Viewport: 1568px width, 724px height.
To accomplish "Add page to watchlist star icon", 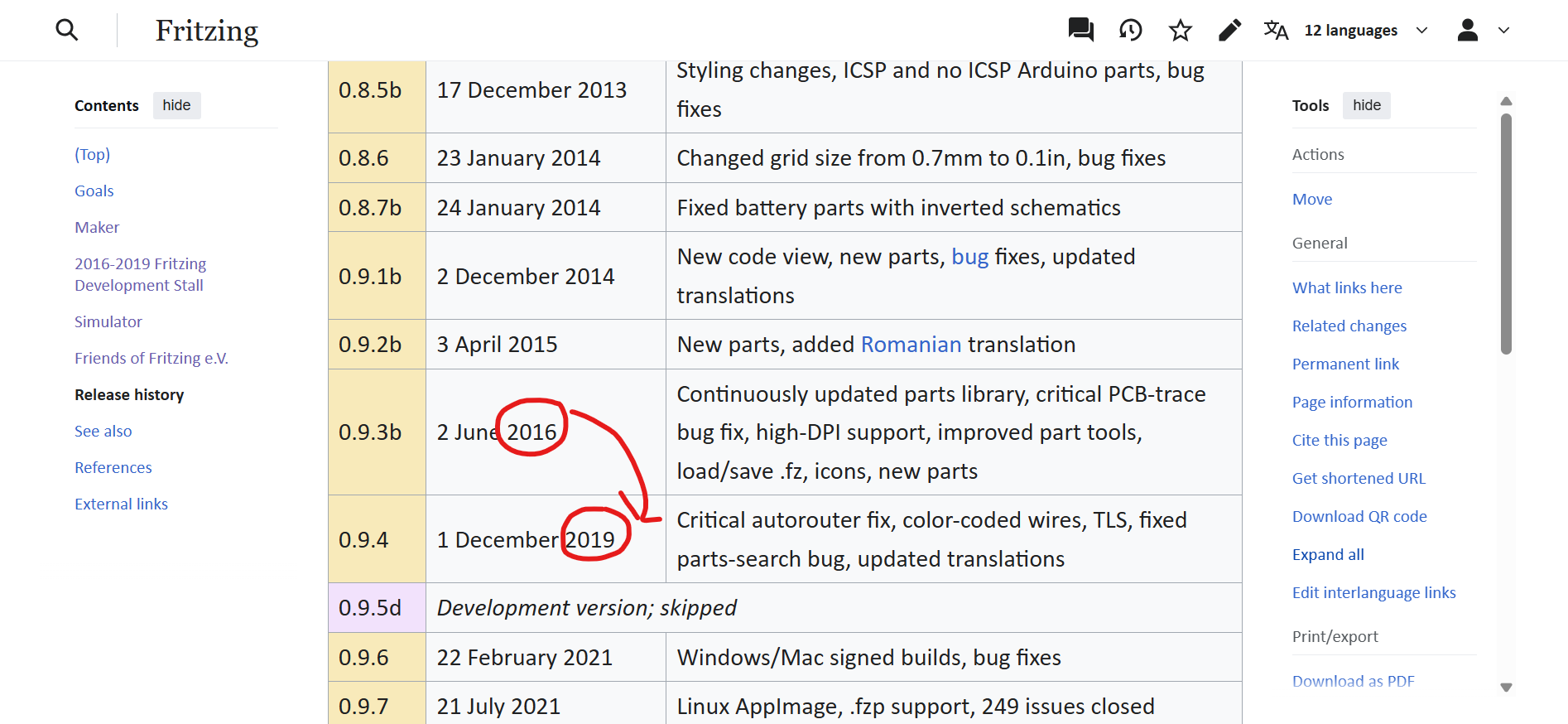I will click(x=1180, y=31).
